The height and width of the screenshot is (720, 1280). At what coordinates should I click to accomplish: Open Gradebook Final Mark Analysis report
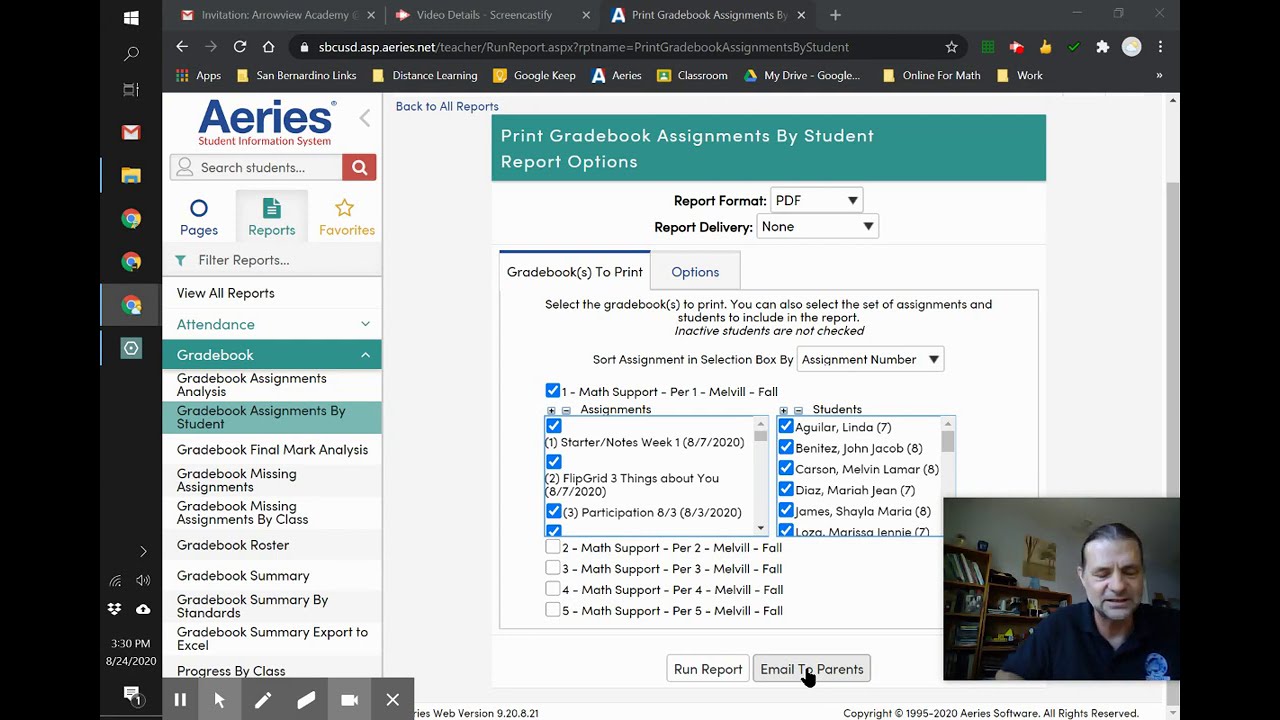pyautogui.click(x=272, y=449)
